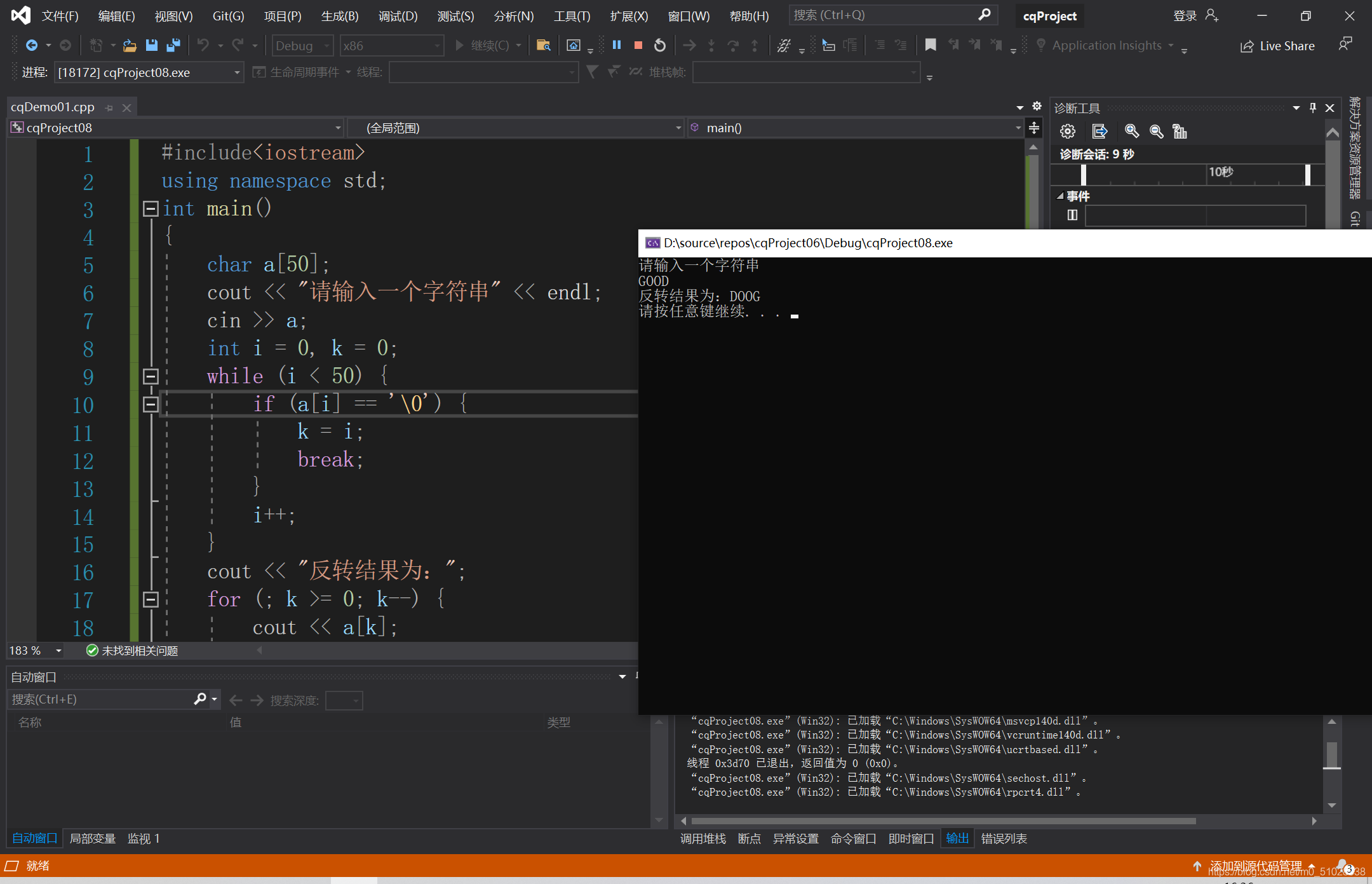This screenshot has width=1372, height=884.
Task: Focus the Autos window search field
Action: click(102, 699)
